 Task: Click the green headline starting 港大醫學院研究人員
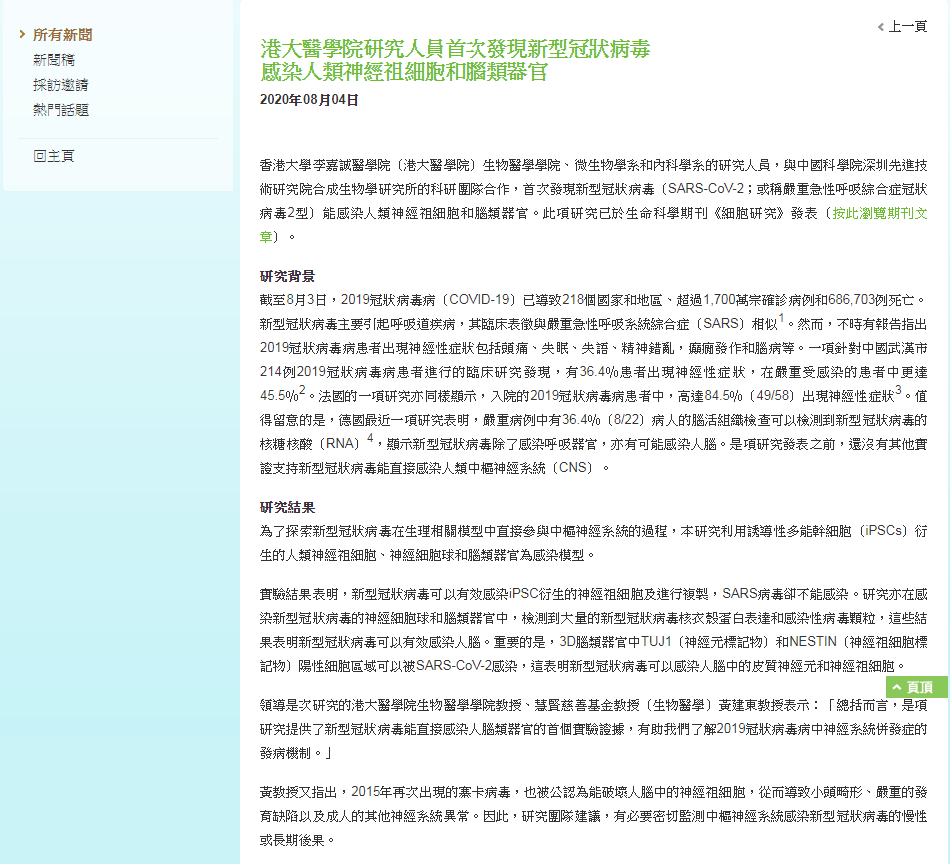click(455, 60)
